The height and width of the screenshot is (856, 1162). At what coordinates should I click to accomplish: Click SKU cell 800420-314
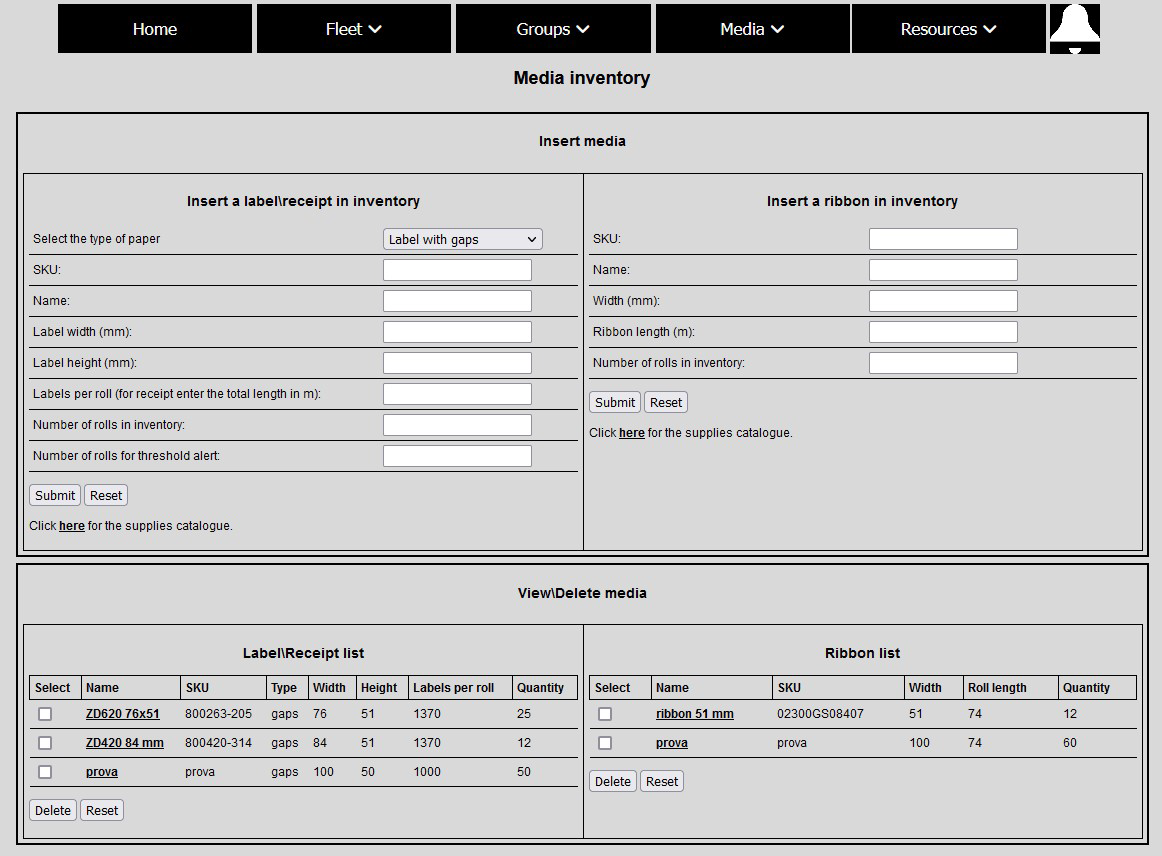pos(219,743)
